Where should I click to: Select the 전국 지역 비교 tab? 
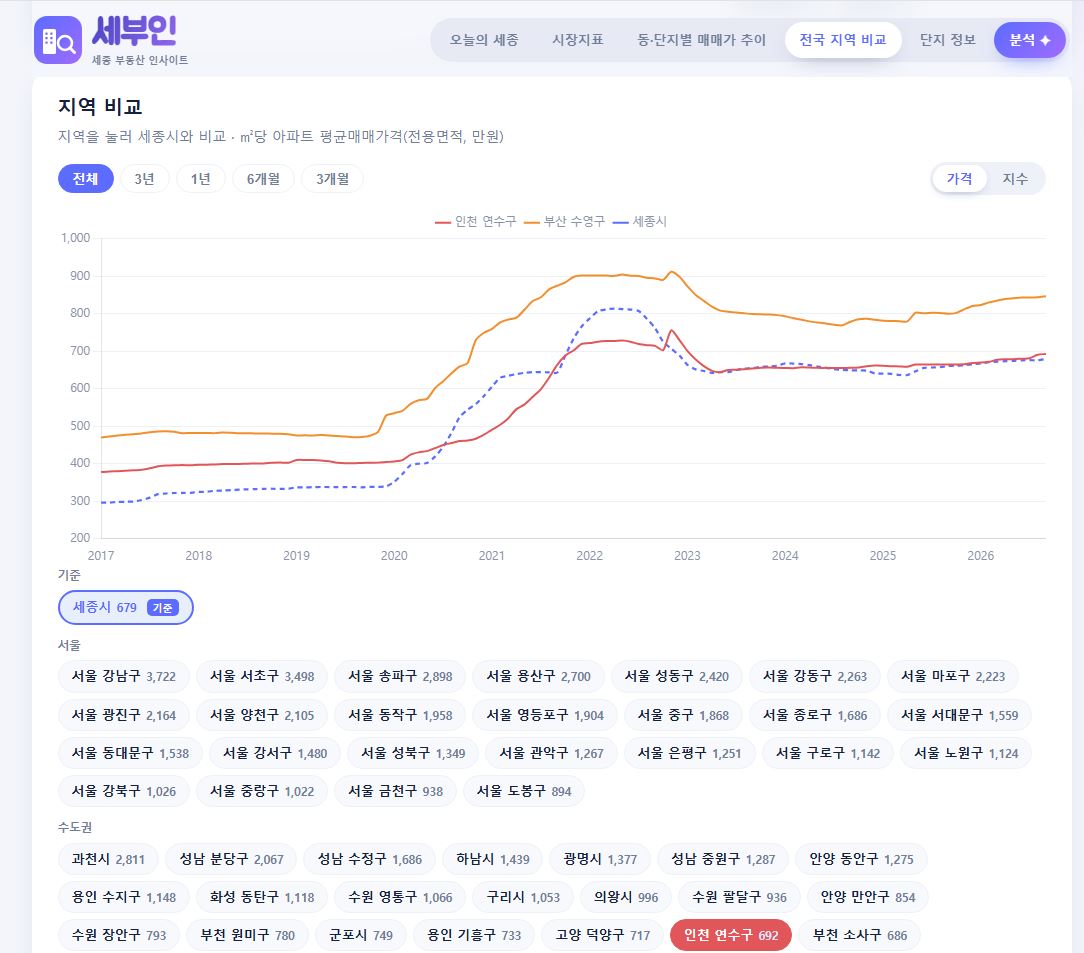point(843,40)
